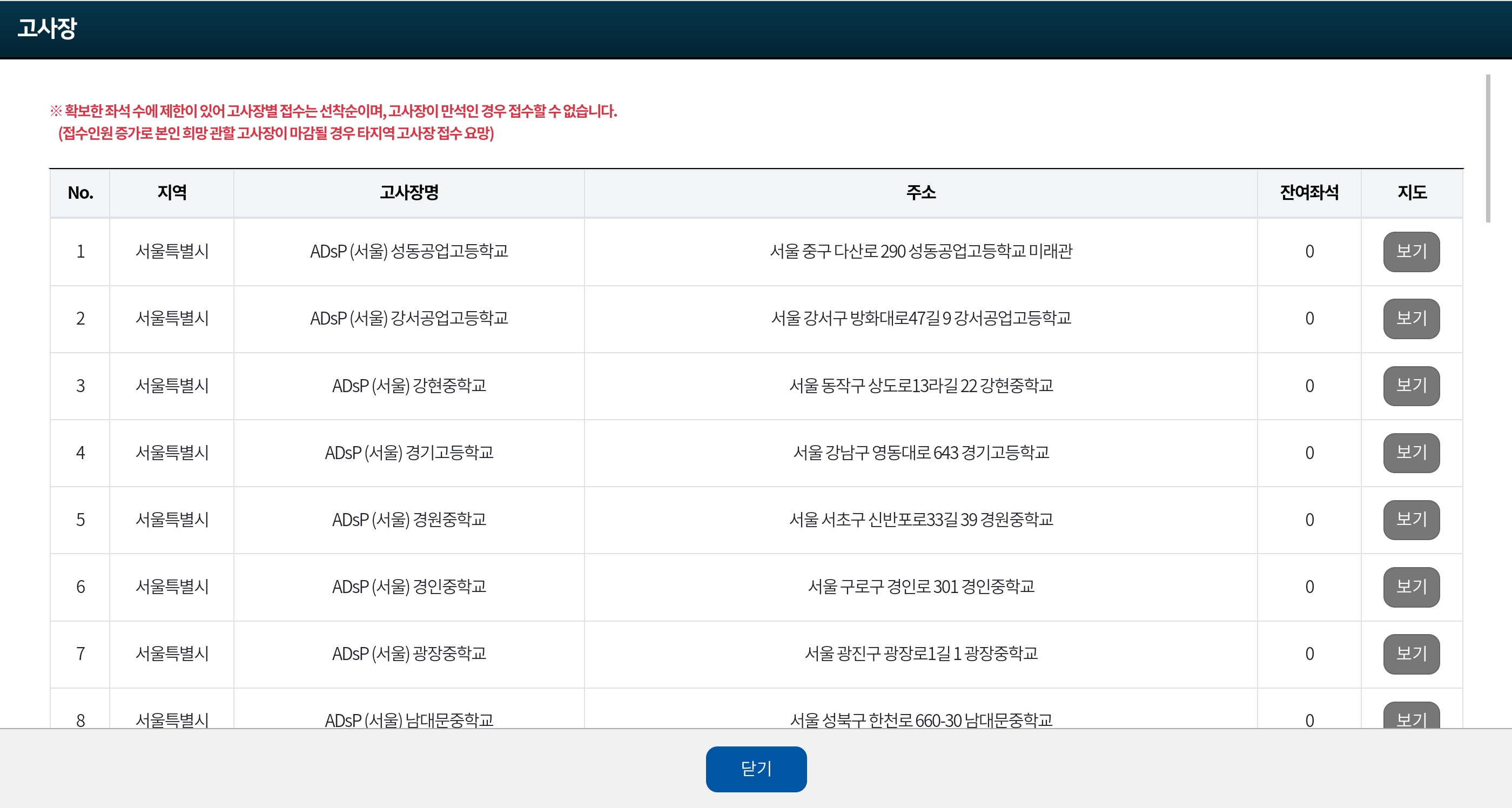Select ADsP (서울) 광장중학교 venue name
This screenshot has height=808, width=1512.
point(408,654)
